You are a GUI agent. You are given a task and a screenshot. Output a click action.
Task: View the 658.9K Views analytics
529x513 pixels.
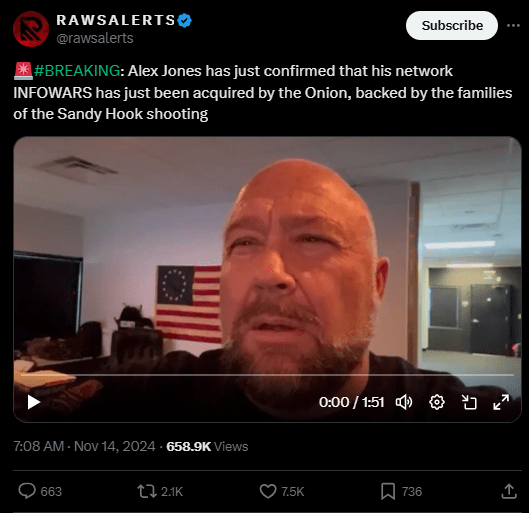(207, 446)
